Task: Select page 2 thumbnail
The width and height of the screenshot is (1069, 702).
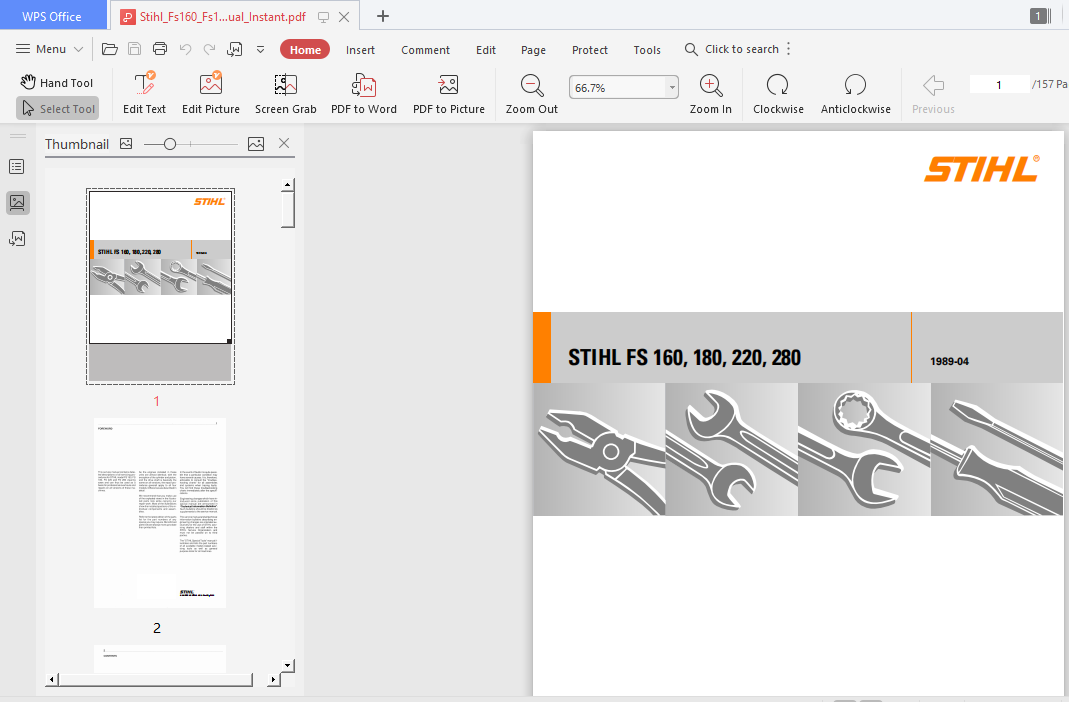Action: point(160,513)
